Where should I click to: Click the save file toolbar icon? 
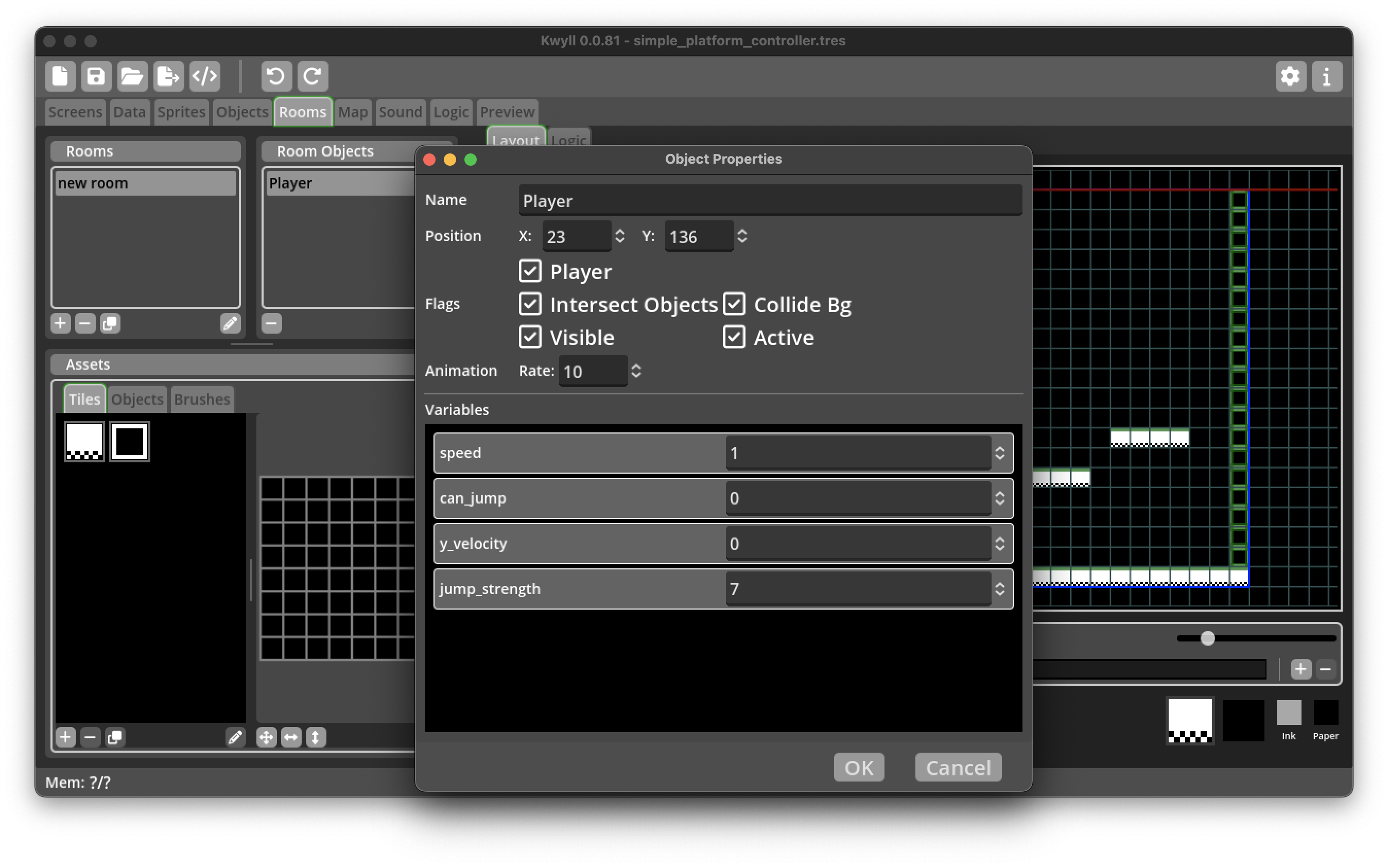tap(96, 76)
